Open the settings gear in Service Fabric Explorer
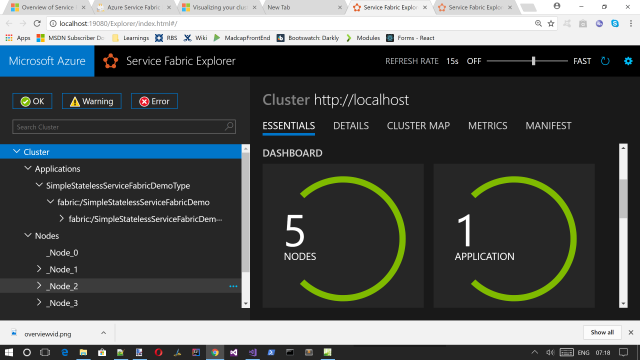The height and width of the screenshot is (360, 640). click(x=628, y=61)
